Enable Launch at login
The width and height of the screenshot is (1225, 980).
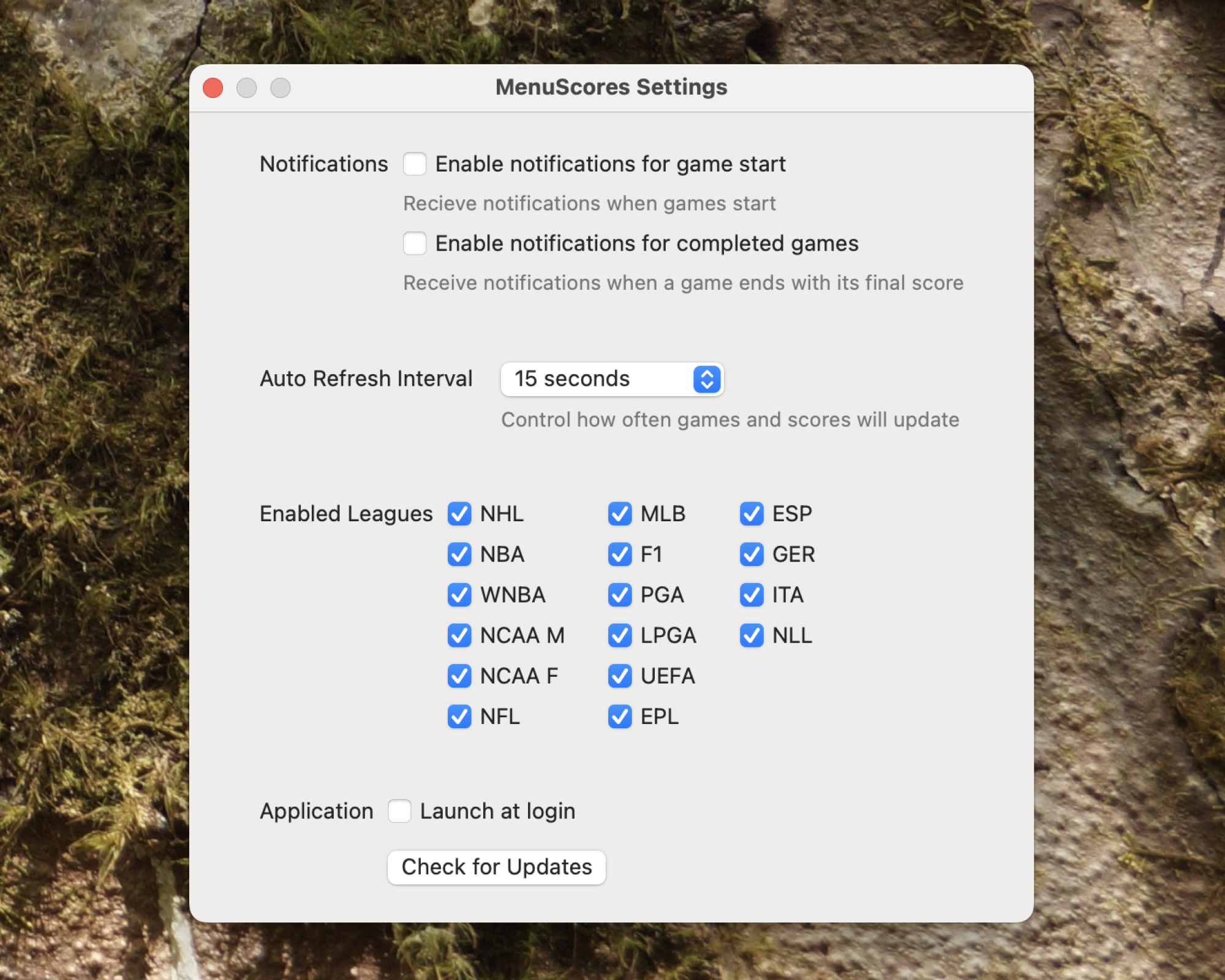[x=400, y=810]
